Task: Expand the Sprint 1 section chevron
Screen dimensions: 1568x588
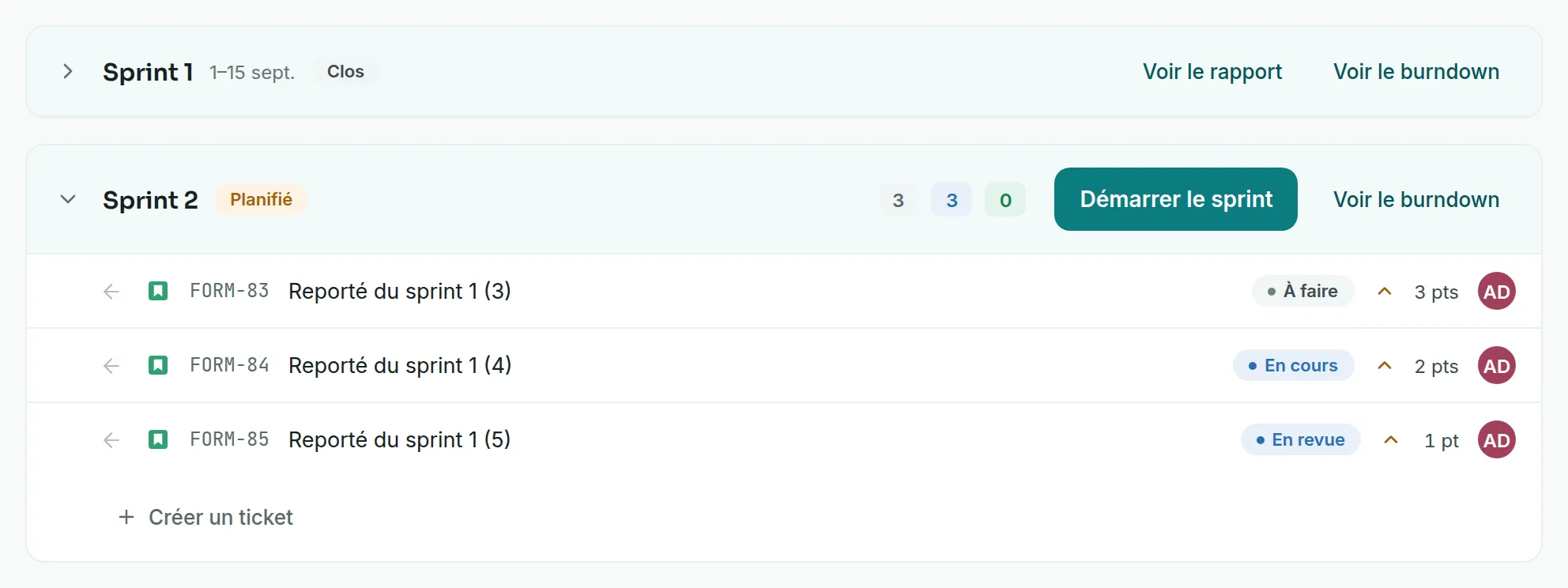Action: point(68,72)
